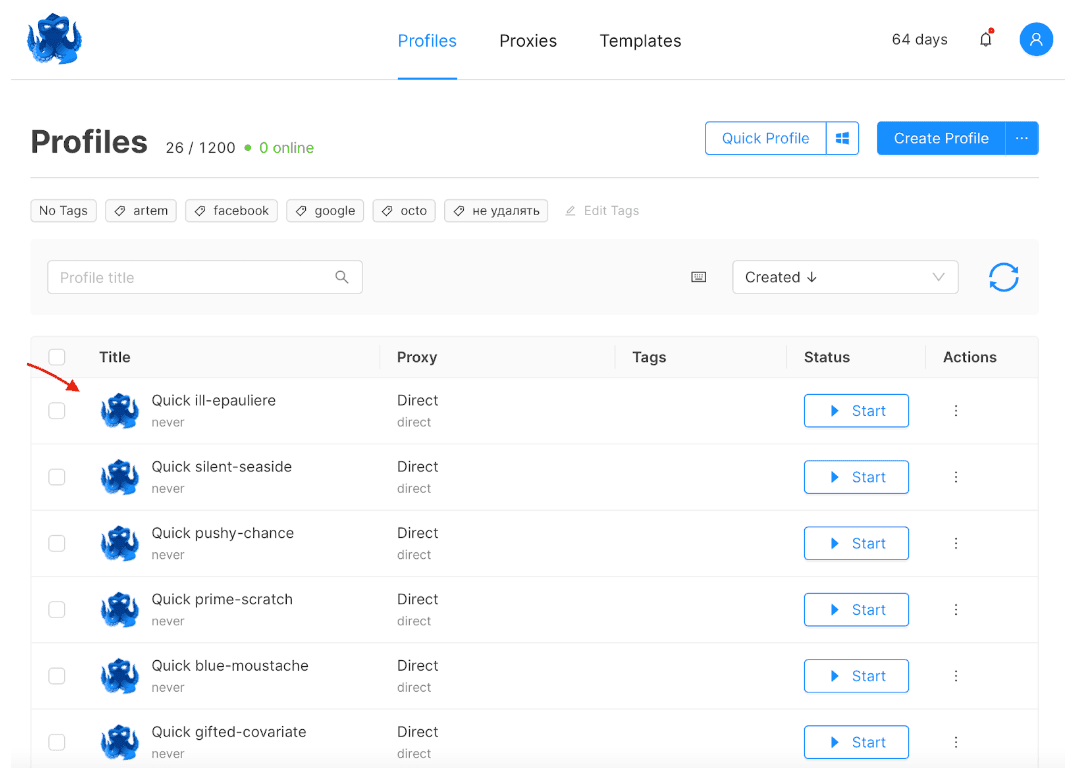Go to the Templates tab
Viewport: 1083px width, 780px height.
(x=640, y=41)
